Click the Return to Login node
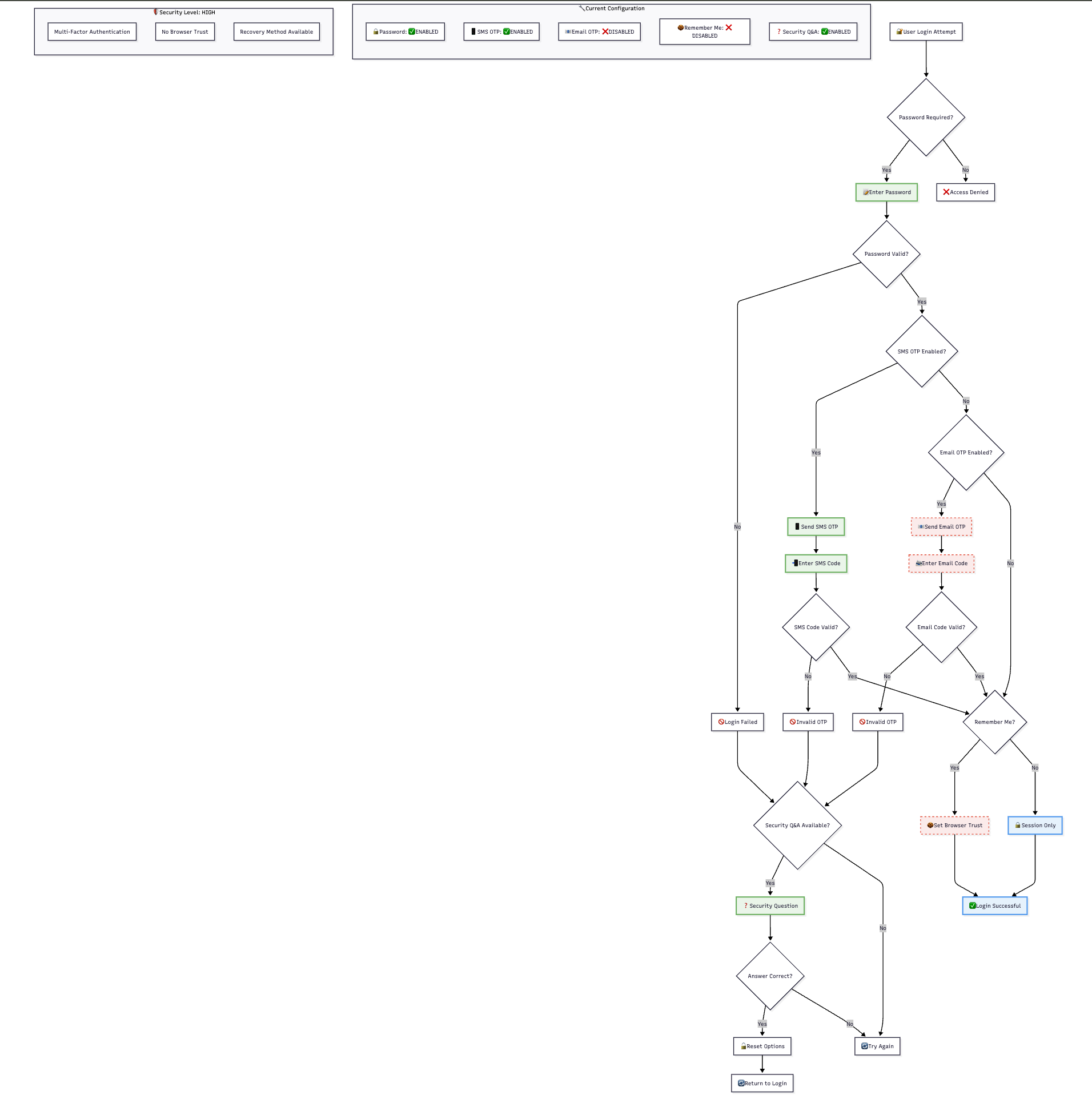Viewport: 1092px width, 1095px height. (x=762, y=1084)
